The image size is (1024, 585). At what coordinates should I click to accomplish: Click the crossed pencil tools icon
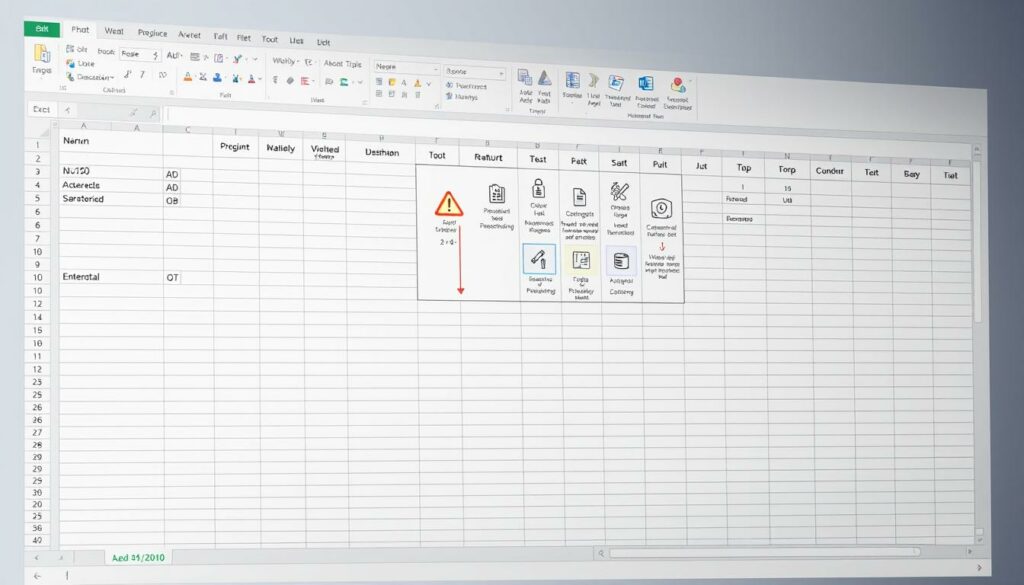pos(619,192)
